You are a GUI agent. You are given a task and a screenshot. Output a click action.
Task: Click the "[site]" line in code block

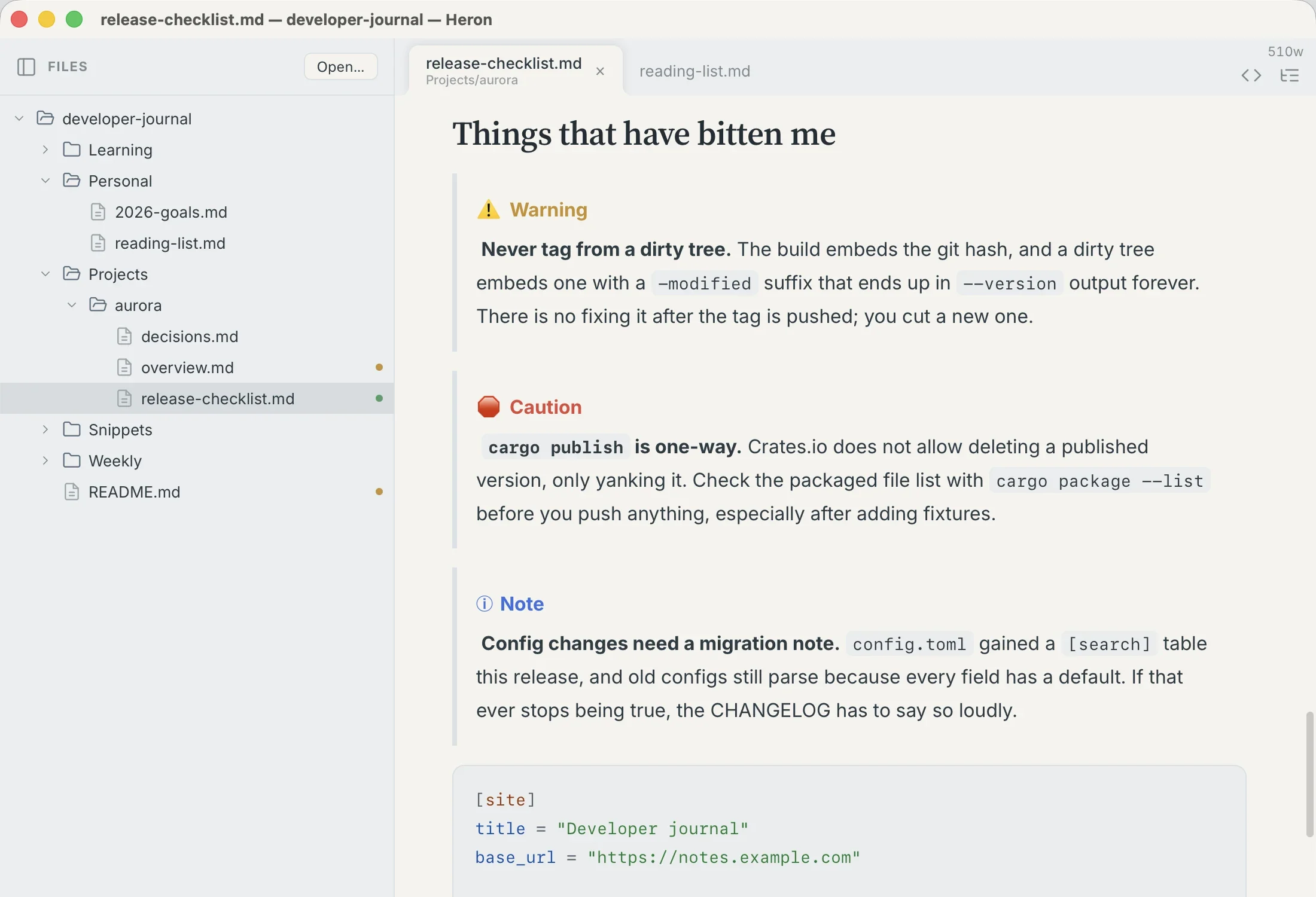point(505,800)
